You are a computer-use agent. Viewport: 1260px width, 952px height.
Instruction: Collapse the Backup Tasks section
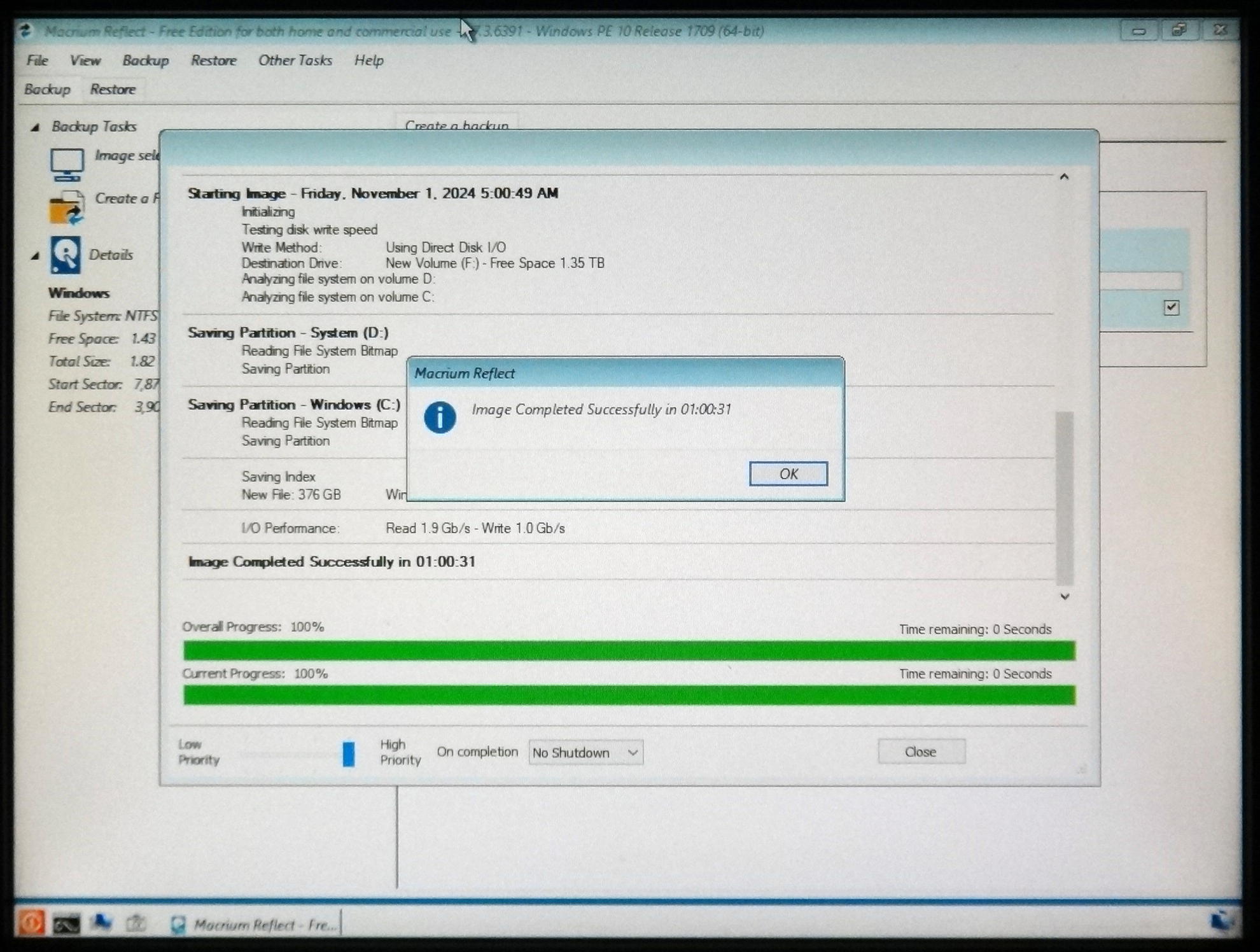click(x=36, y=127)
